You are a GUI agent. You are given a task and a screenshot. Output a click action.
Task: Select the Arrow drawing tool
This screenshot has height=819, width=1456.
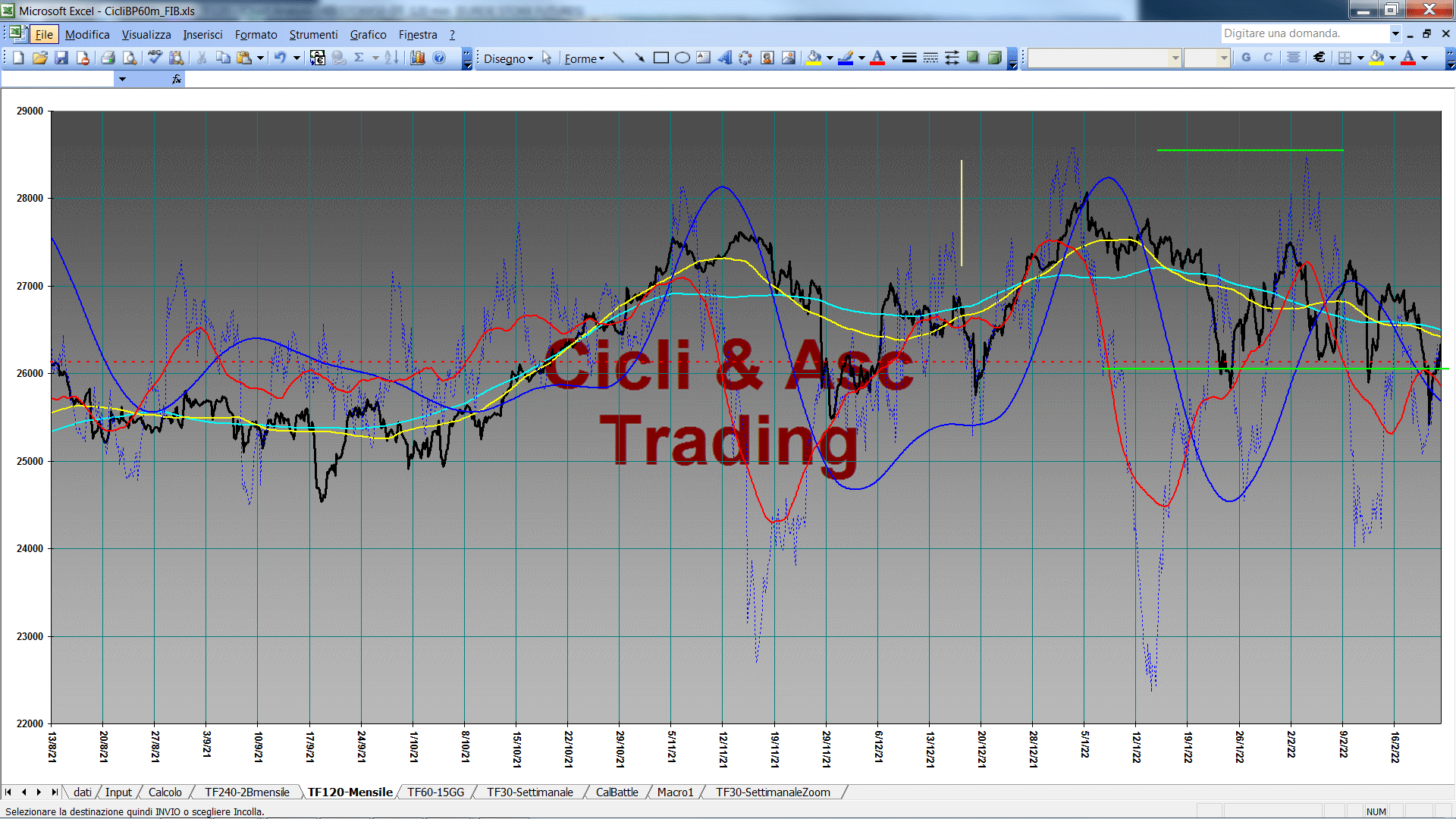[x=639, y=58]
